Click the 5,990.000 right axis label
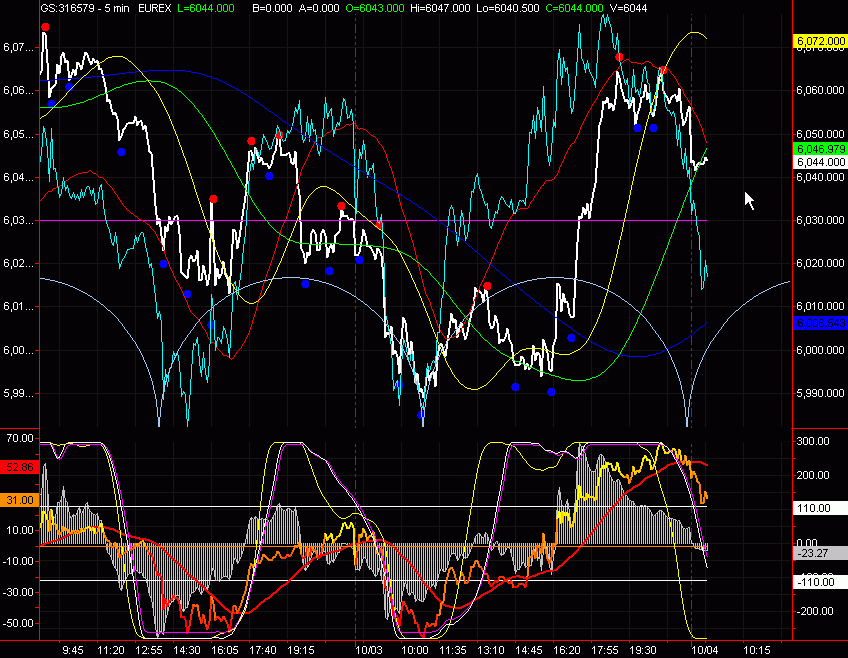The width and height of the screenshot is (848, 658). tap(820, 393)
